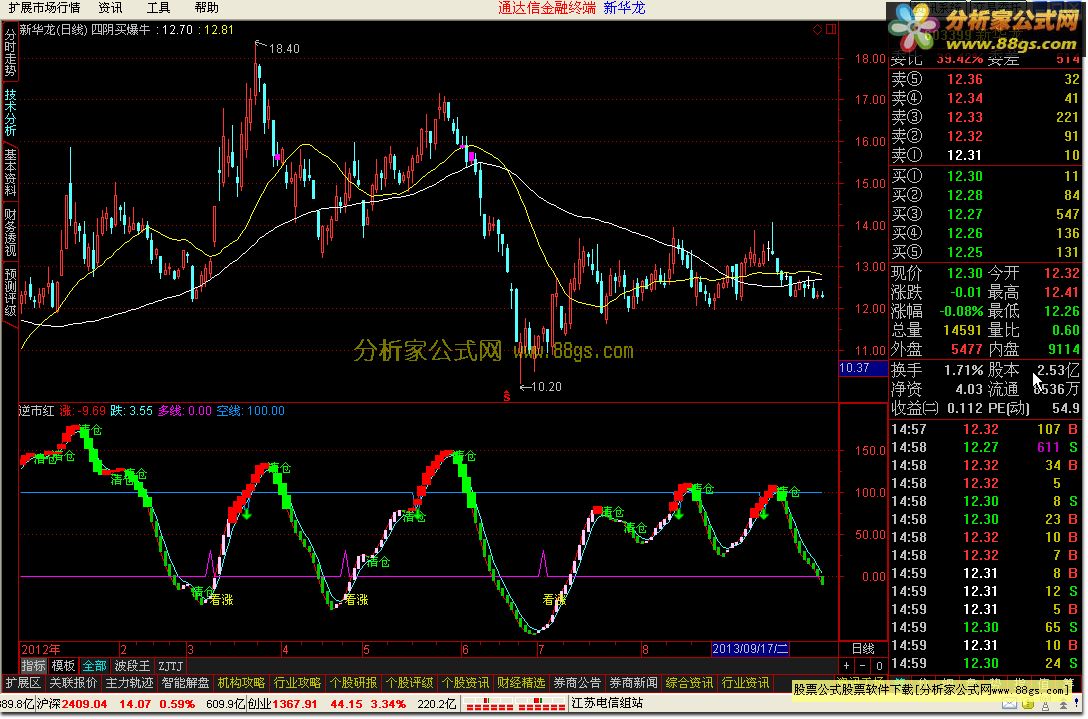Select the 模板 tab below the chart
The width and height of the screenshot is (1088, 719).
pos(63,666)
